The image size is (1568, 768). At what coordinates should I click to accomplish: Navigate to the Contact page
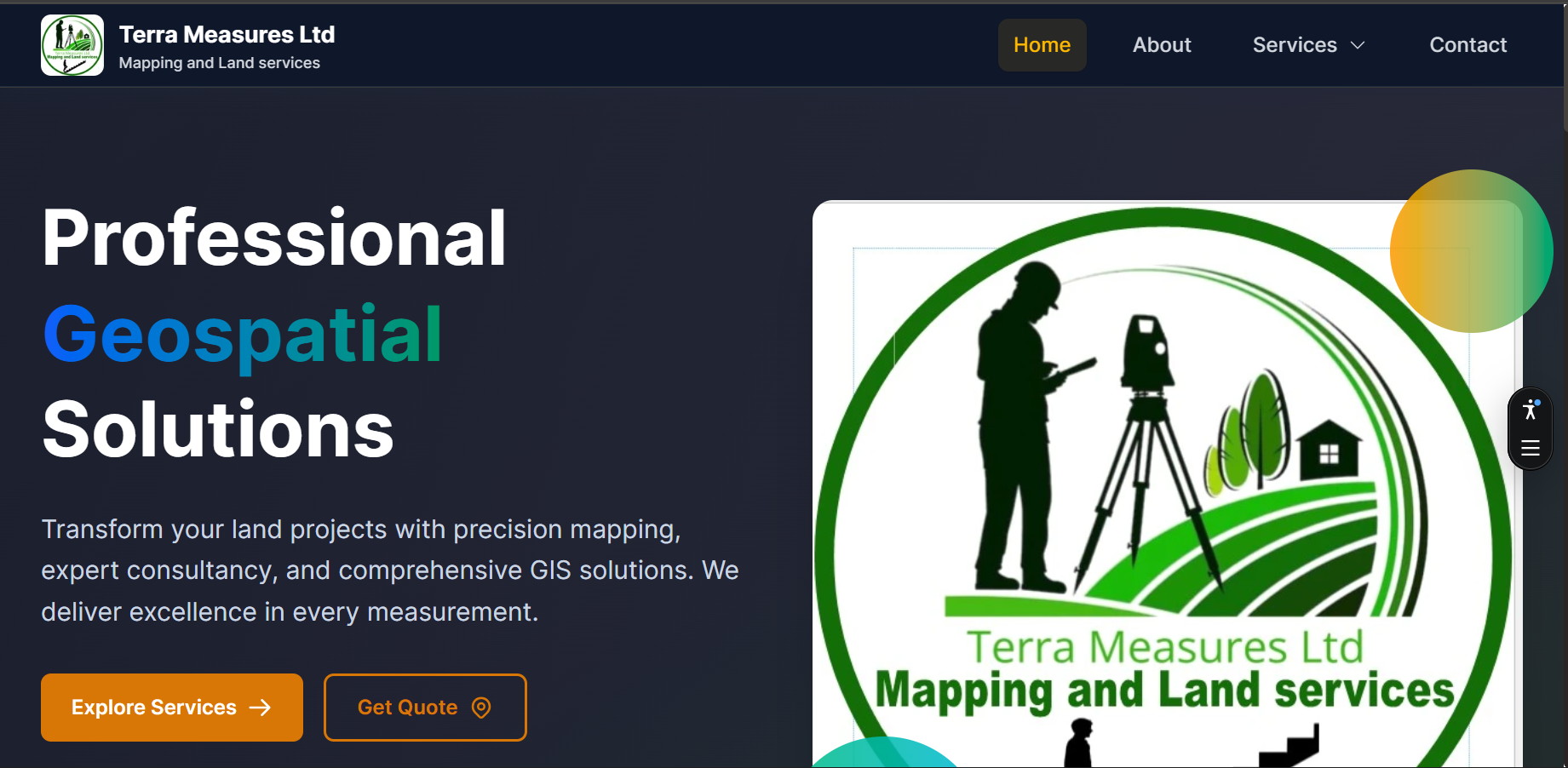tap(1468, 45)
